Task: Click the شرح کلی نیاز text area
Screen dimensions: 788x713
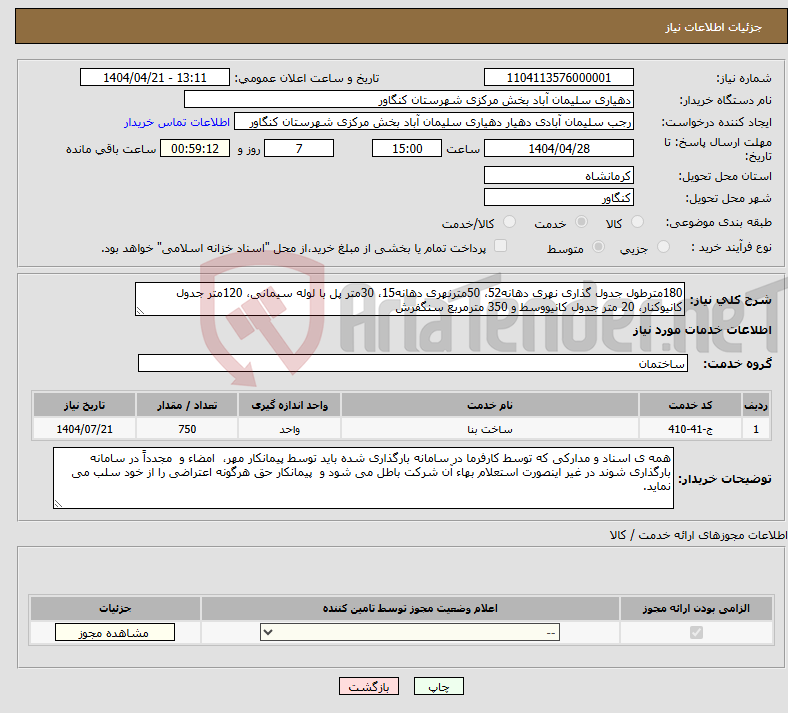Action: (x=410, y=299)
